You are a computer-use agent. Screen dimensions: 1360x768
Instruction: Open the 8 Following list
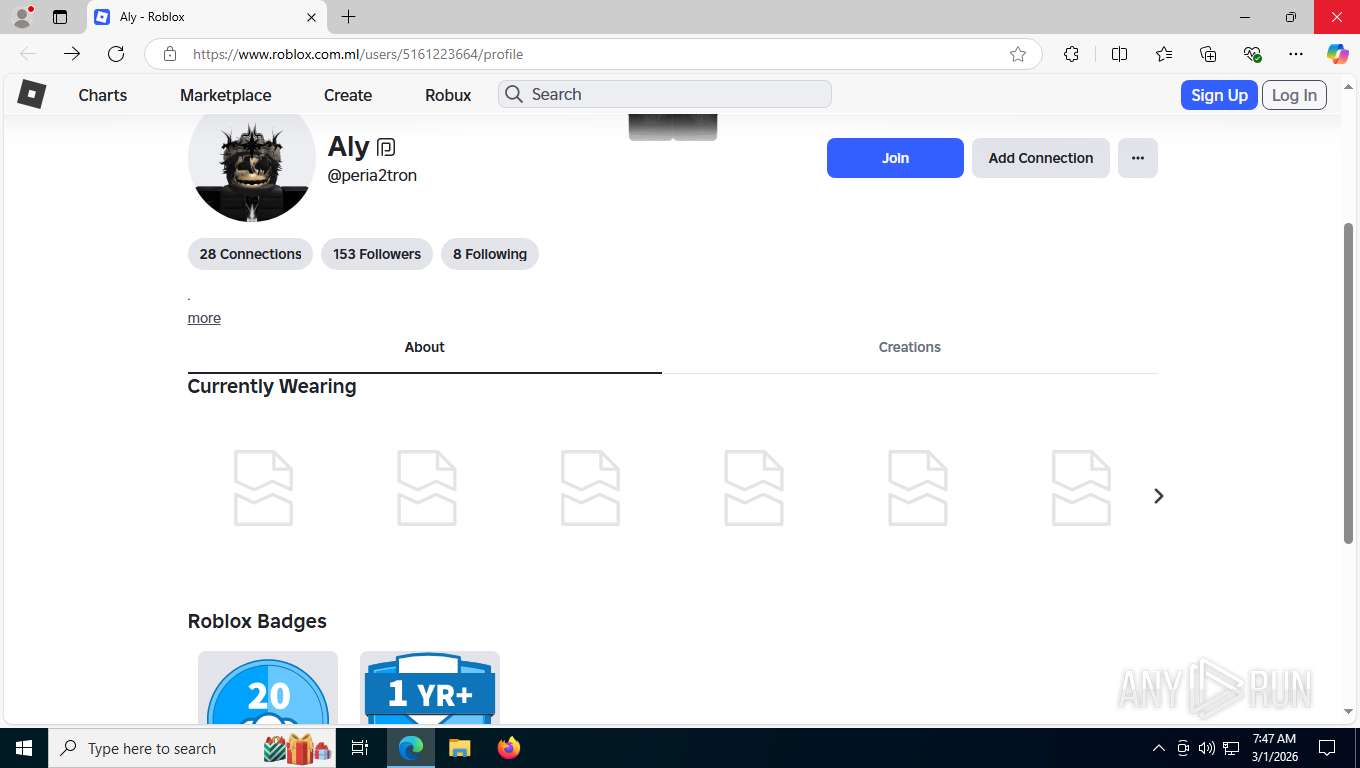coord(490,254)
